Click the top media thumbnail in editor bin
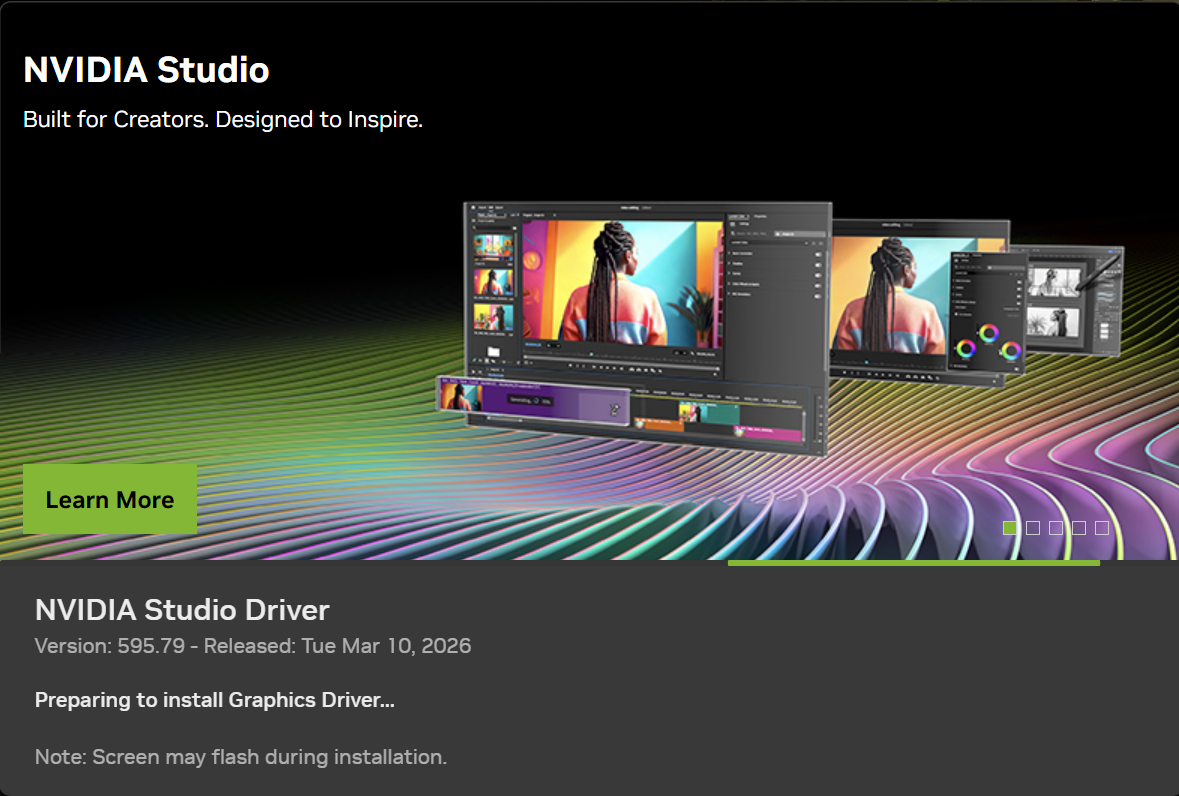 [x=493, y=246]
